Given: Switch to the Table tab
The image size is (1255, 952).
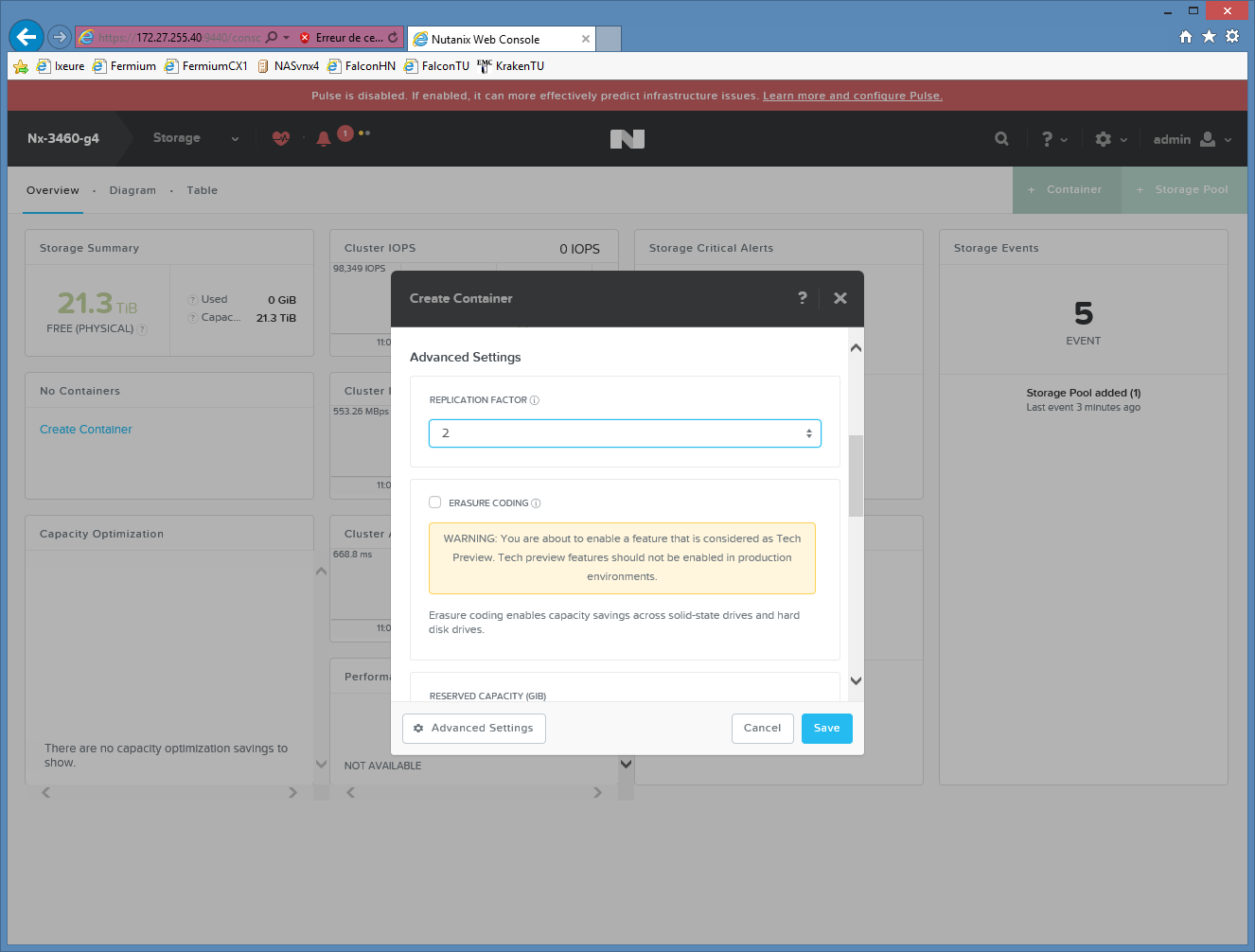Looking at the screenshot, I should pos(202,190).
